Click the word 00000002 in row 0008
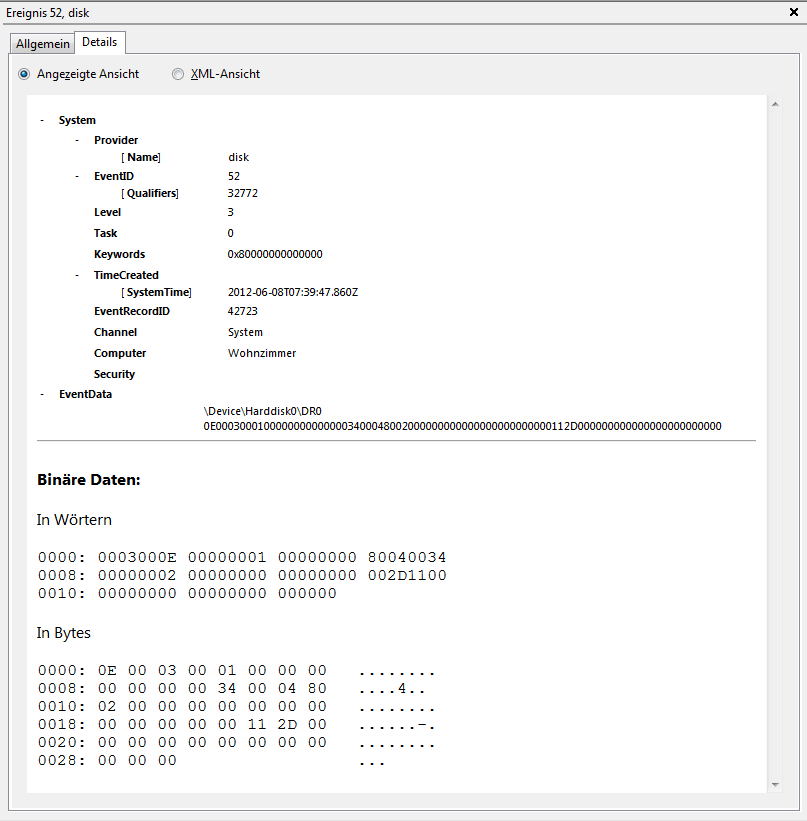This screenshot has width=807, height=821. pyautogui.click(x=137, y=575)
